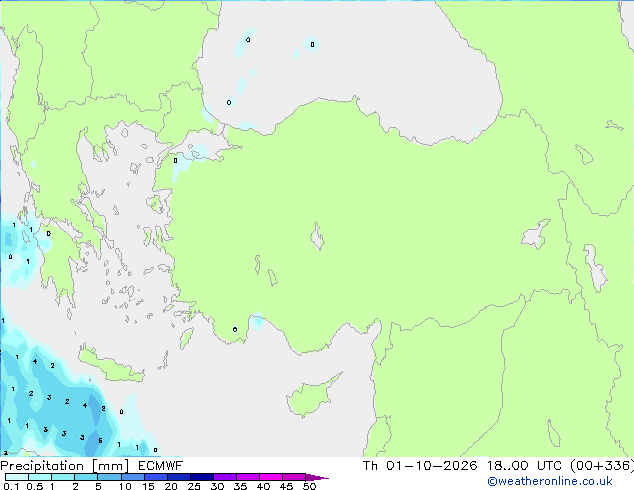Click the 15–20 mm royal blue legend swatch
The height and width of the screenshot is (490, 634).
[x=156, y=477]
